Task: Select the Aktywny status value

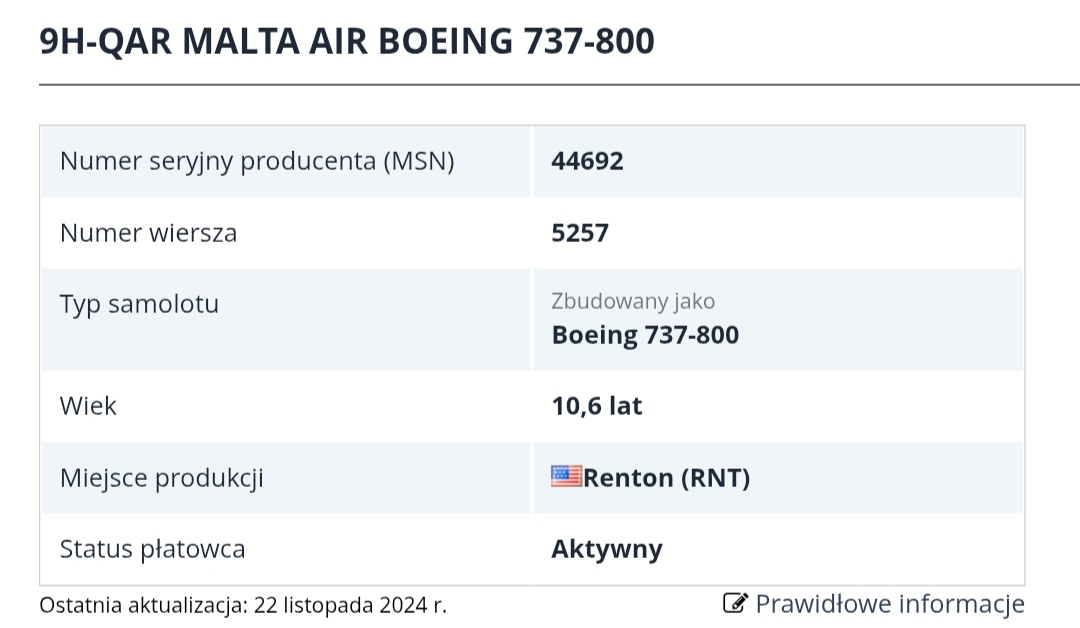Action: pos(606,549)
